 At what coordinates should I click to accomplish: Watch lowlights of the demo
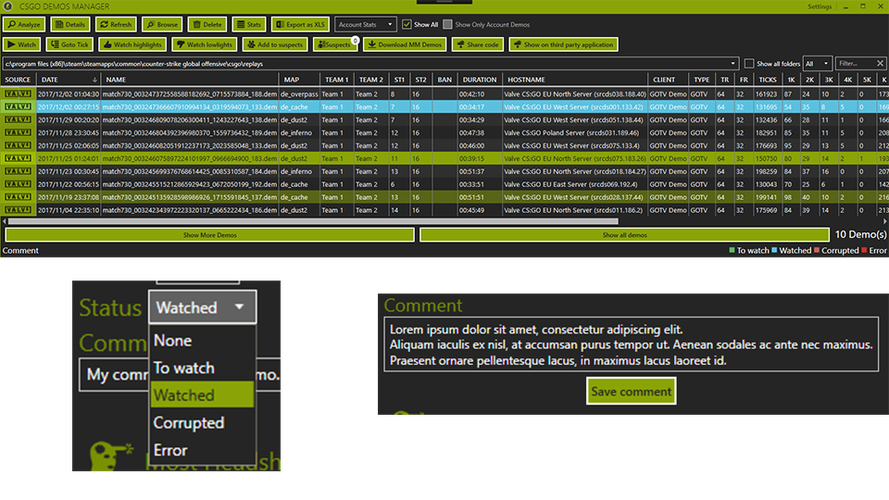click(x=204, y=44)
